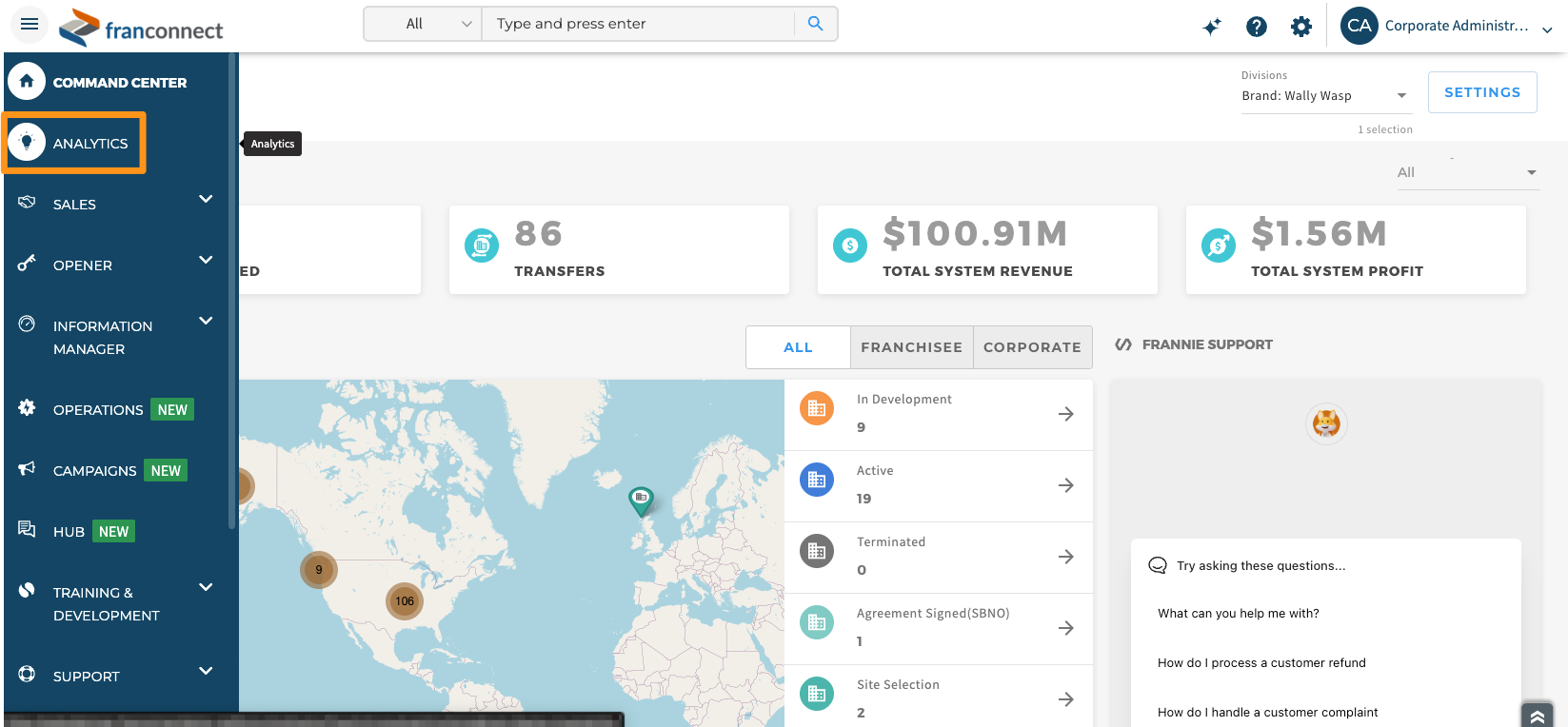Click the search magnifier icon
Screen dimensions: 1568x727
[815, 24]
